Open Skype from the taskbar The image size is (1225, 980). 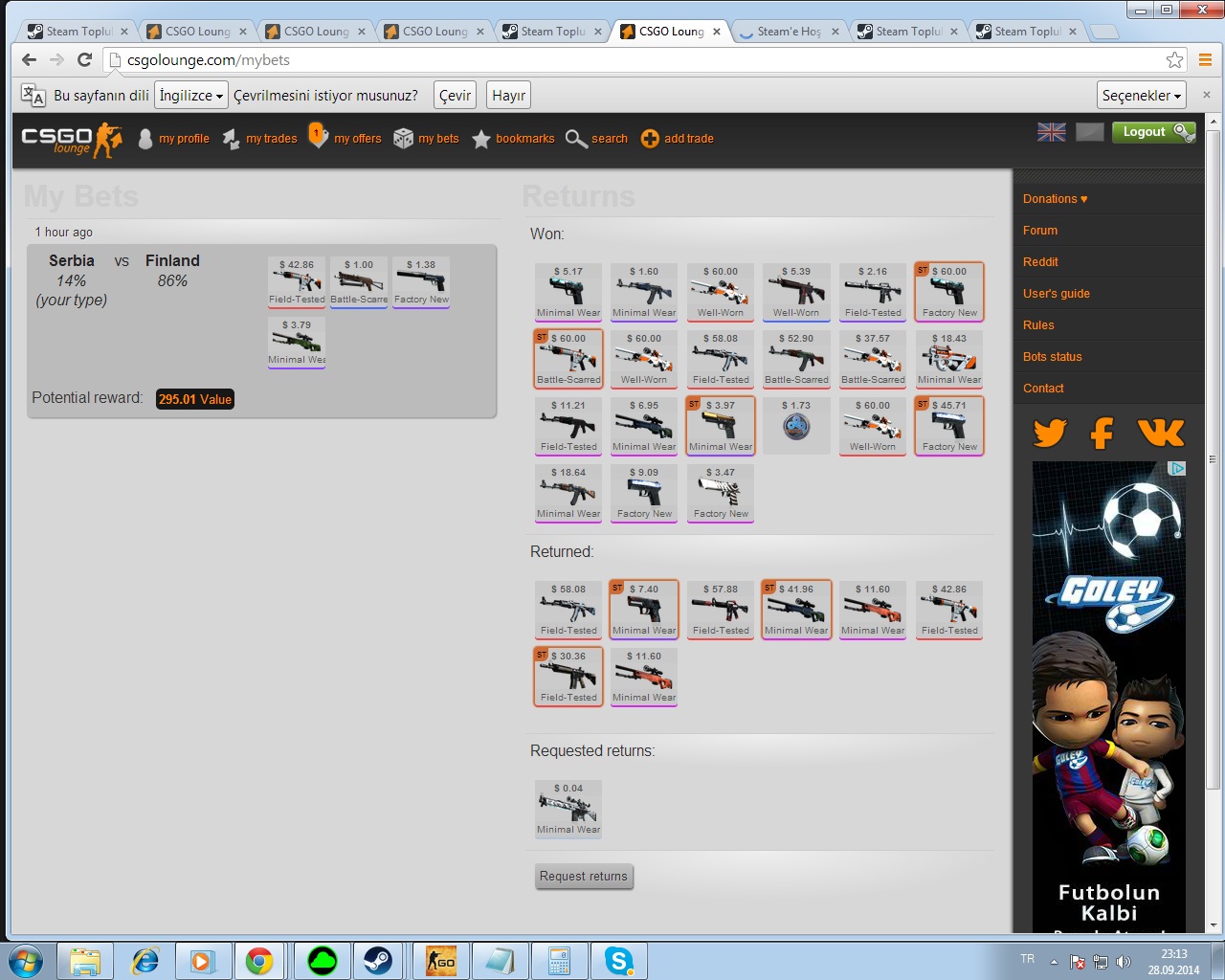619,960
